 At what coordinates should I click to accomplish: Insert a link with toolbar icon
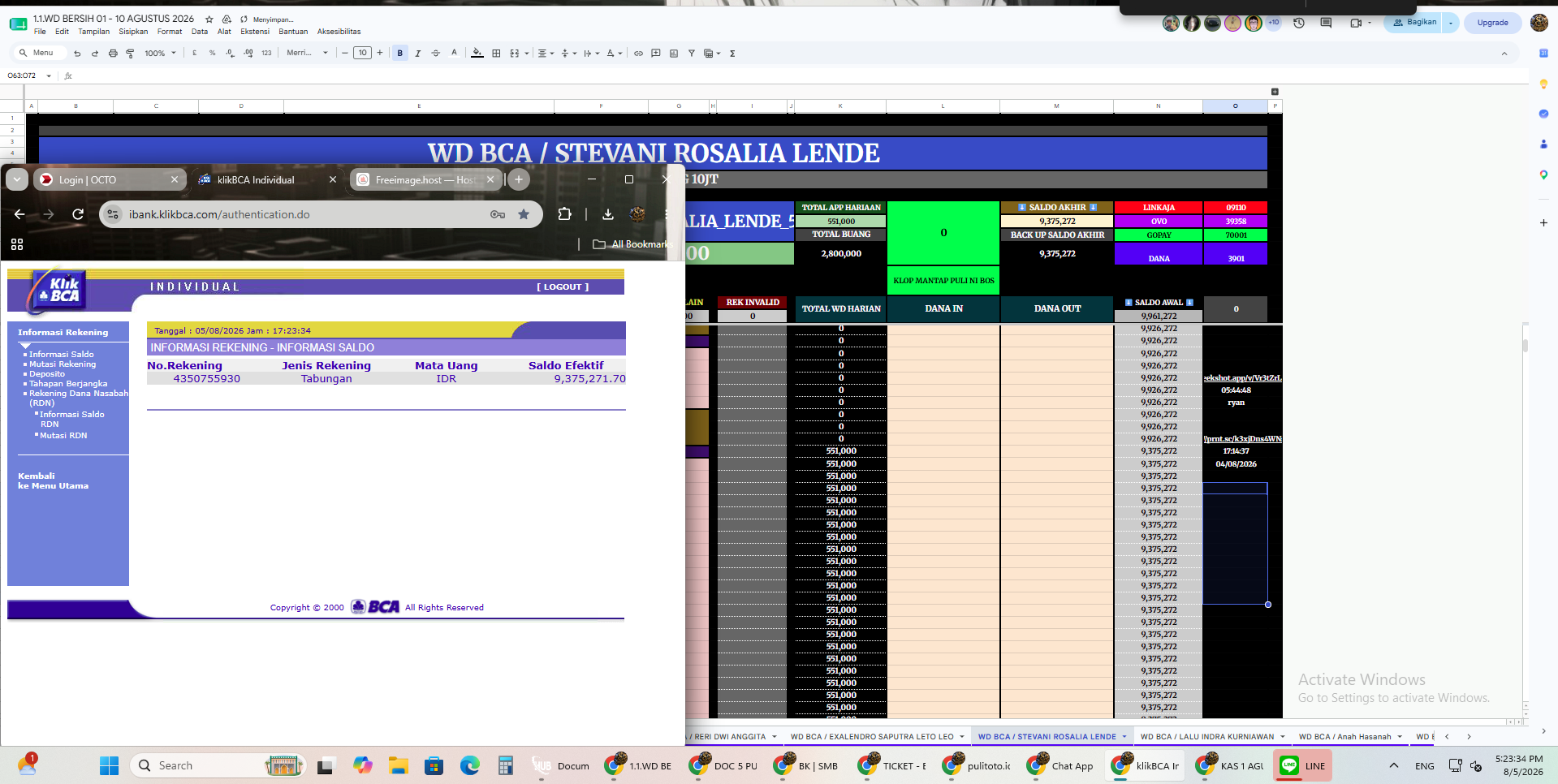point(638,54)
